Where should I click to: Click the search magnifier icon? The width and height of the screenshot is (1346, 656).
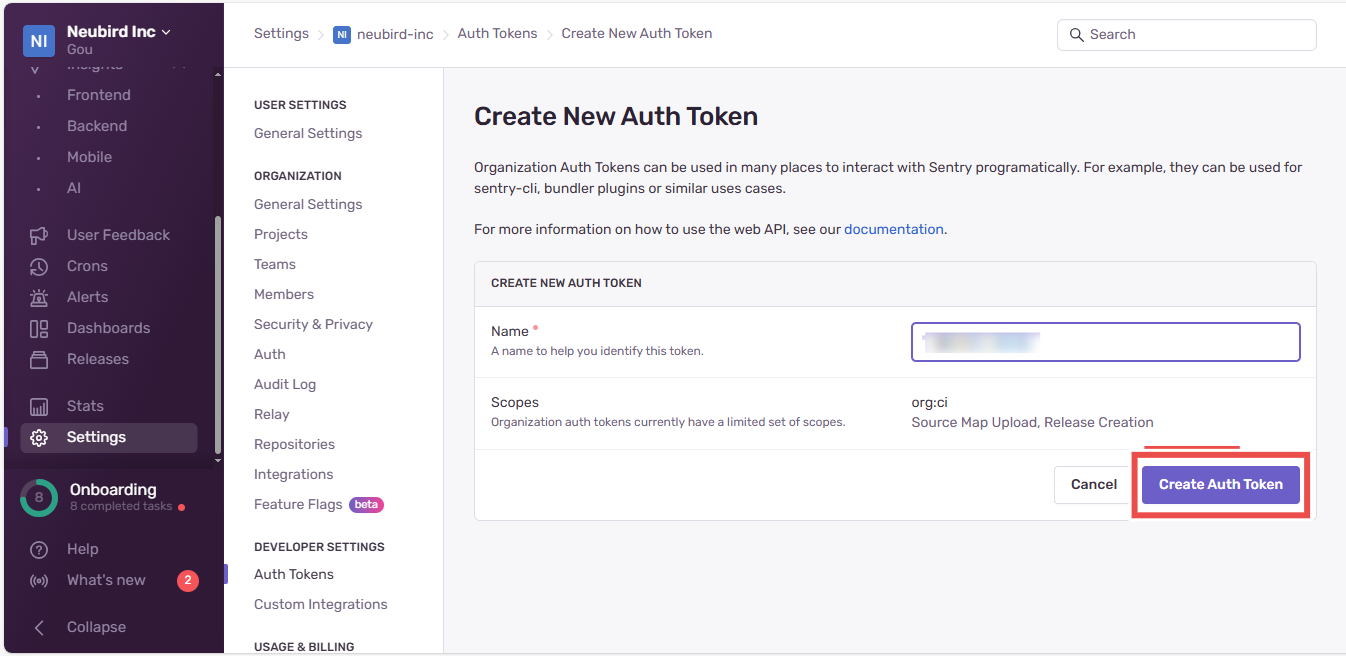[1077, 34]
